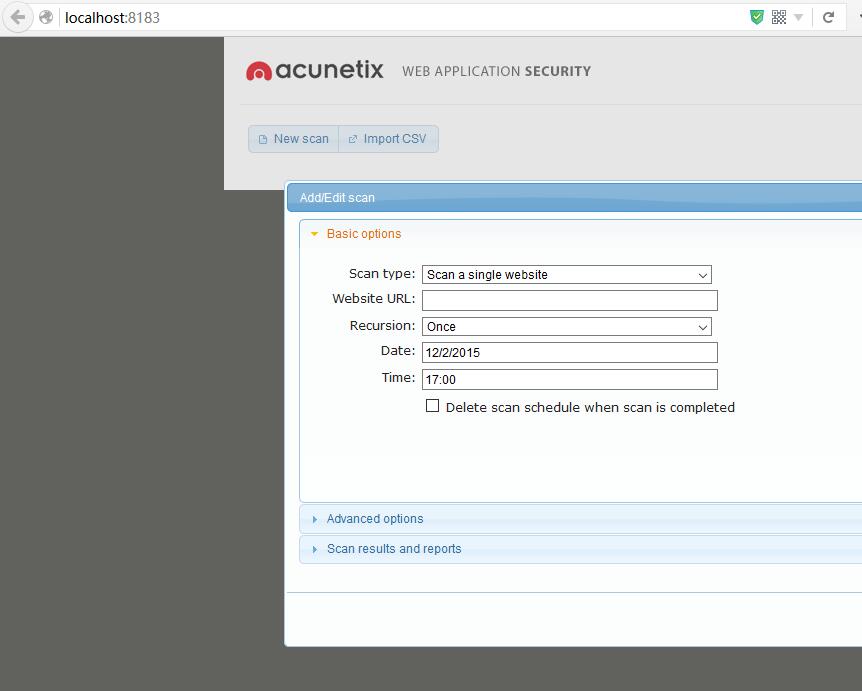Click the green shield icon in address bar
Screen dimensions: 862x691
pos(757,17)
